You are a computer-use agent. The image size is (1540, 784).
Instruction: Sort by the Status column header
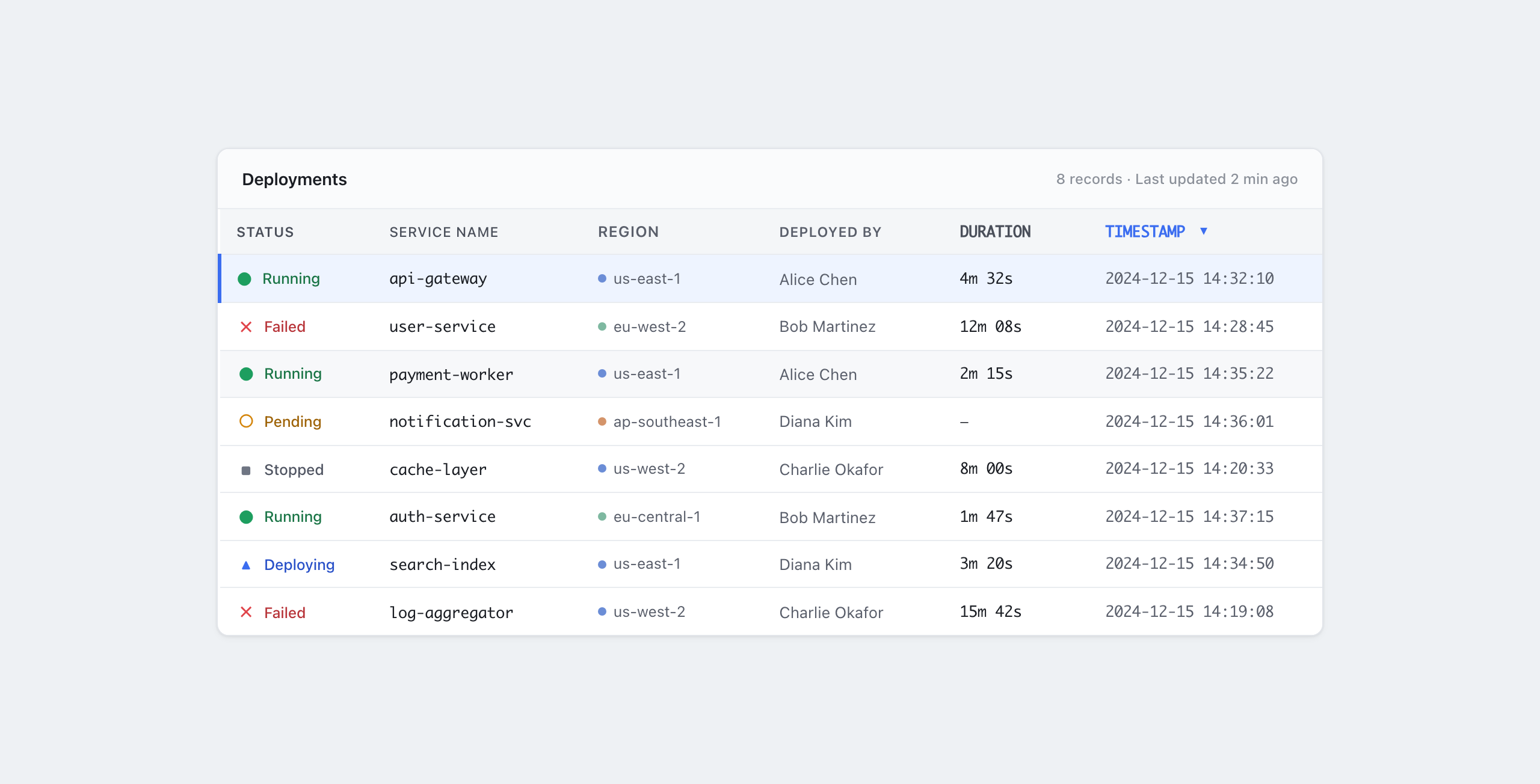point(265,232)
